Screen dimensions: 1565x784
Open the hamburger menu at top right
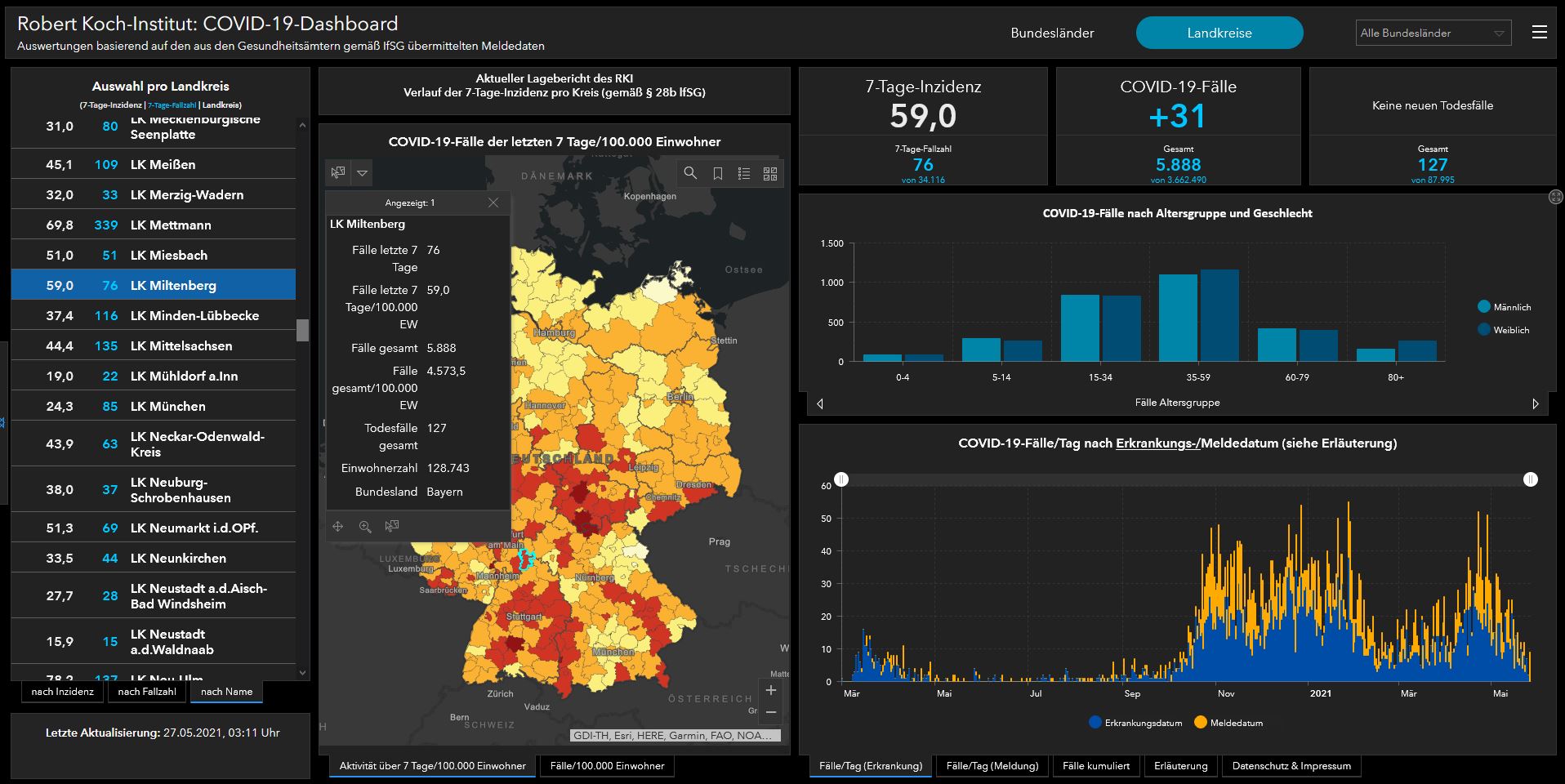(x=1539, y=33)
